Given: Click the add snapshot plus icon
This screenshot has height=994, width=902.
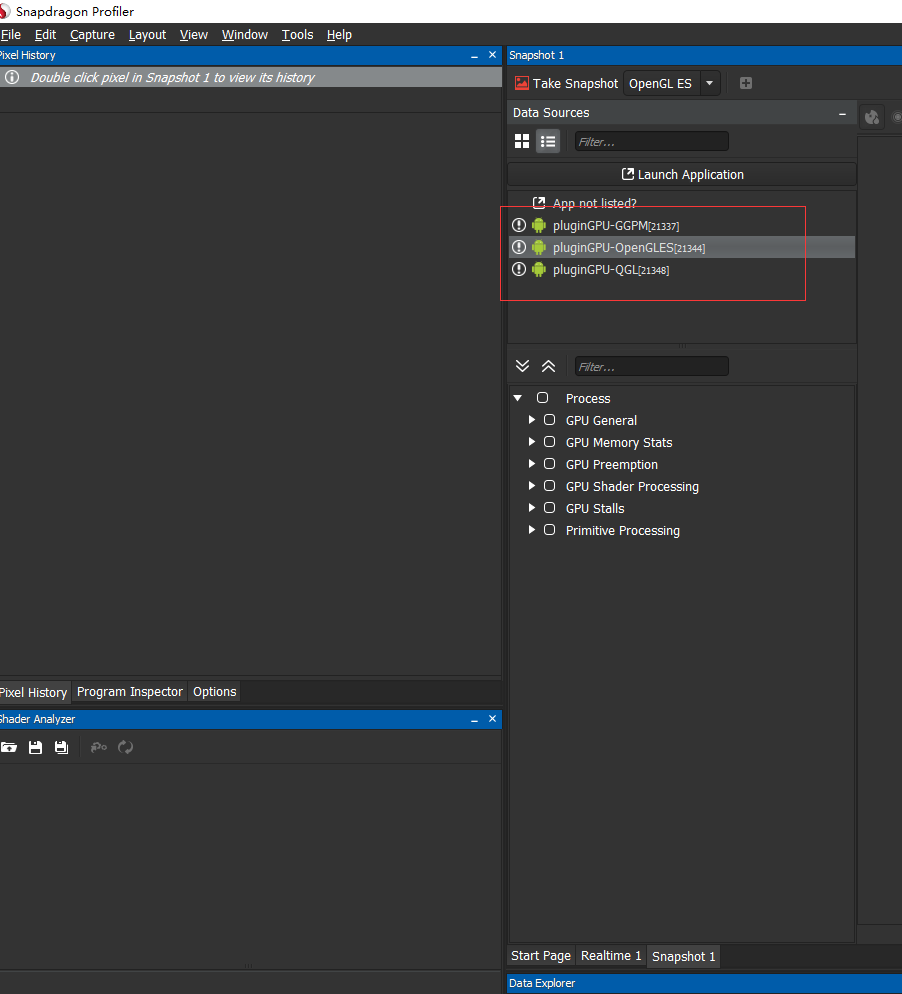Looking at the screenshot, I should pos(745,83).
